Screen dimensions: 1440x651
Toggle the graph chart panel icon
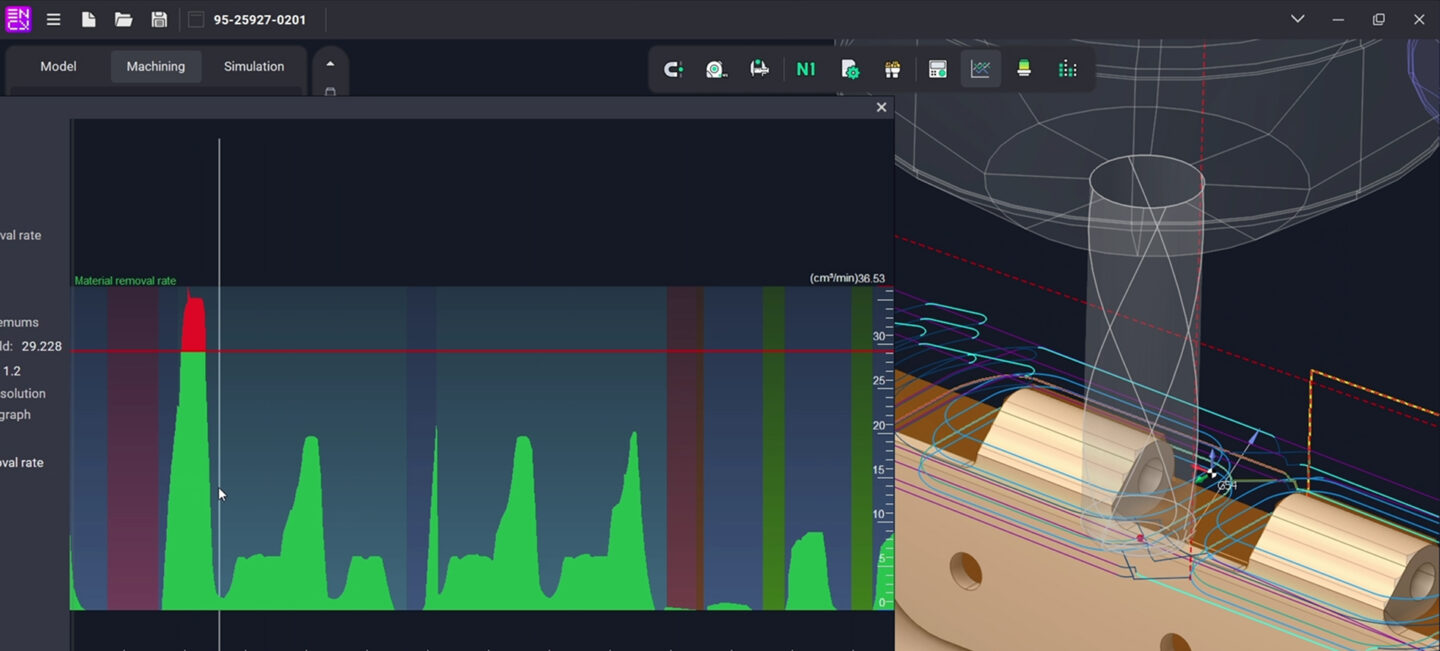(980, 69)
